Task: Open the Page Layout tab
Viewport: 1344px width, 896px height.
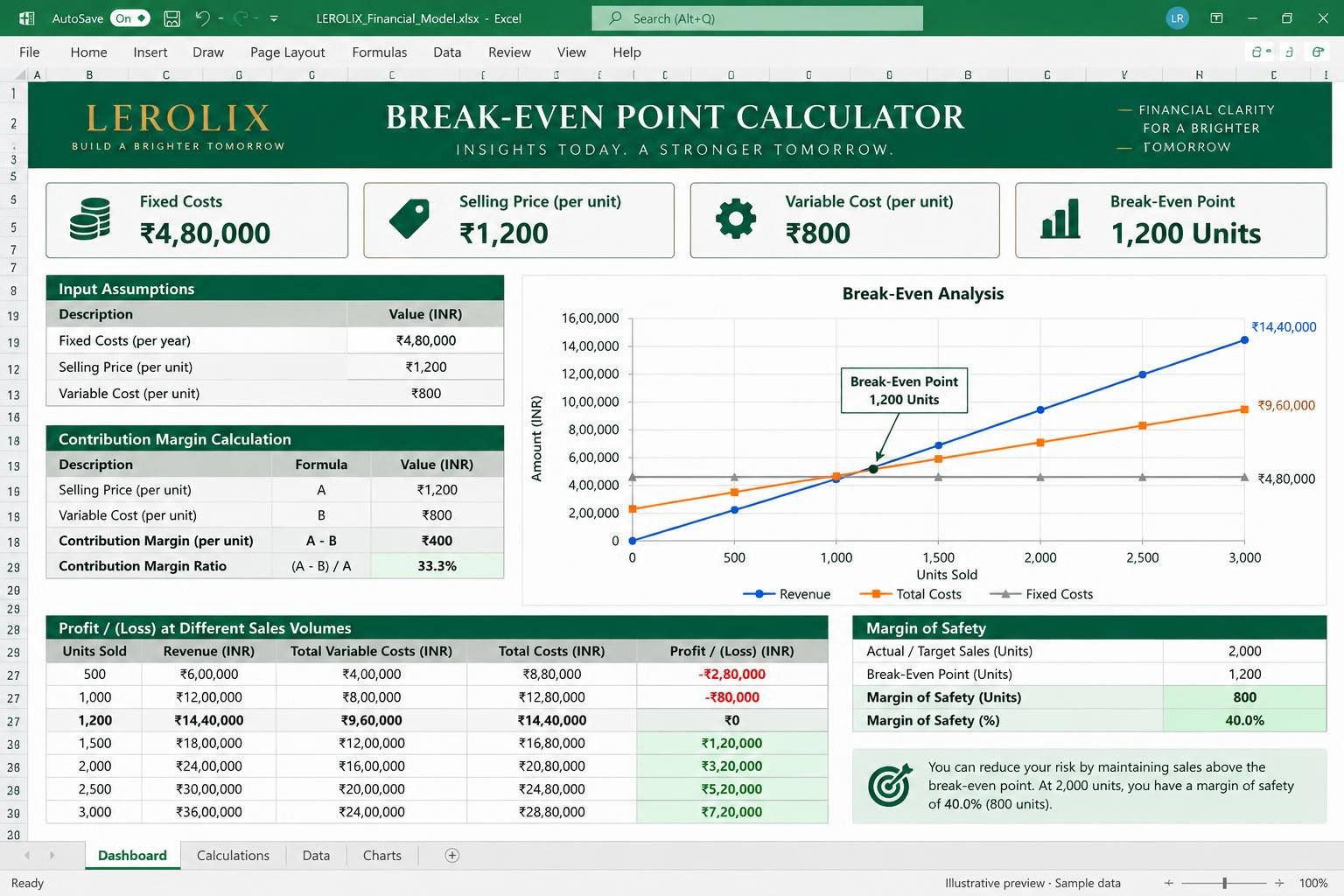Action: point(288,52)
